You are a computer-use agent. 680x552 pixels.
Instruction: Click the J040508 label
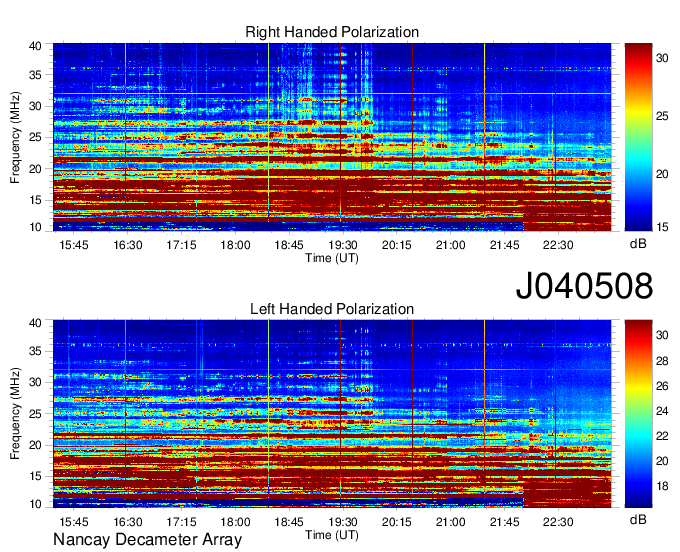click(x=584, y=286)
